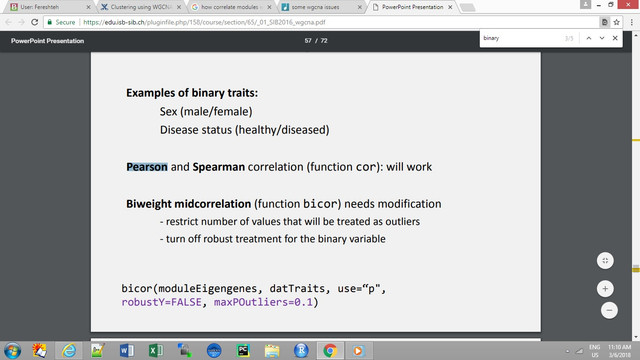Click 'Biweight midcorrelation' heading text

189,204
